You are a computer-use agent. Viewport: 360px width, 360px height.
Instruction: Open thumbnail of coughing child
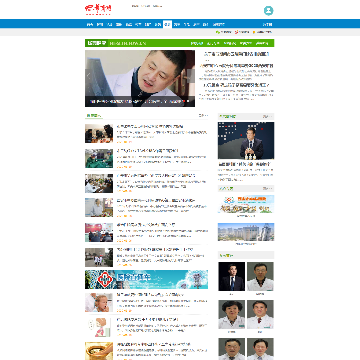(99, 302)
